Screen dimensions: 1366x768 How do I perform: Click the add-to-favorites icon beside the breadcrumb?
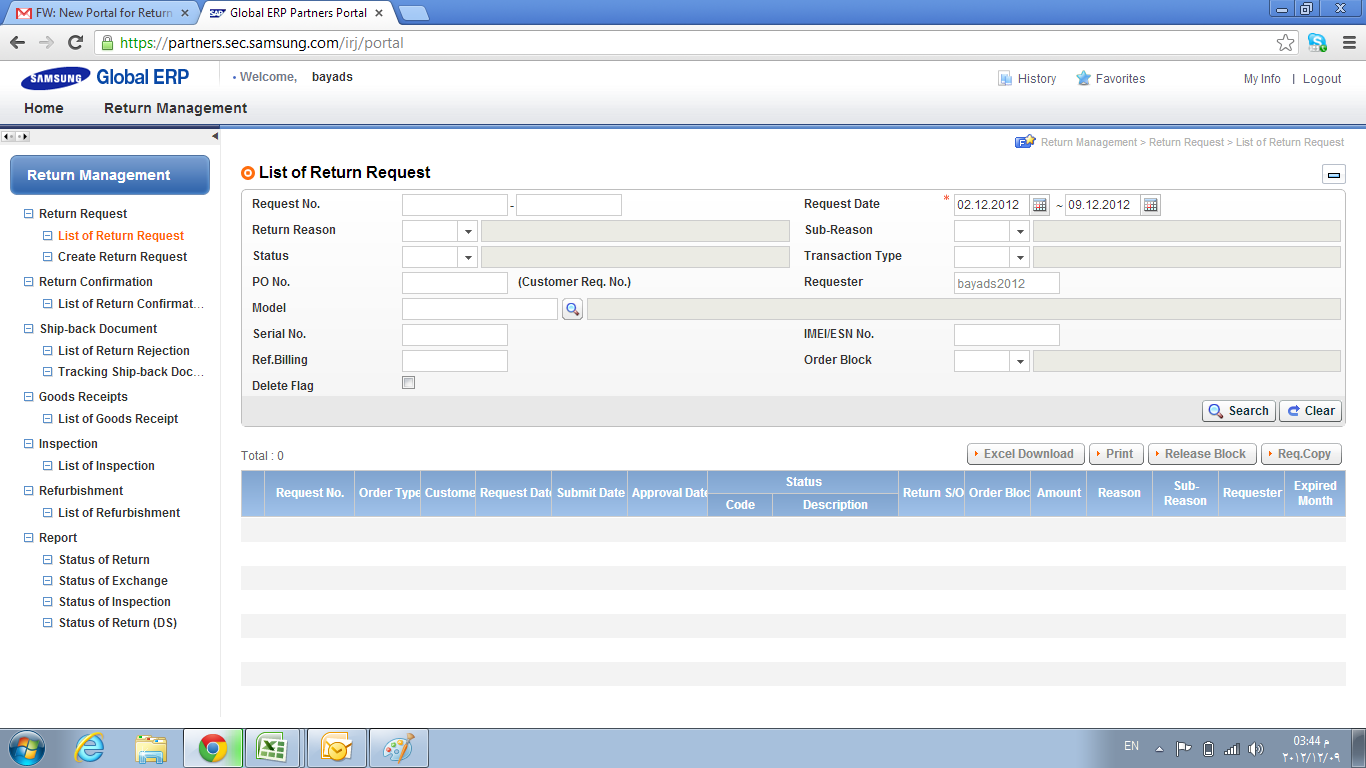[x=1025, y=142]
